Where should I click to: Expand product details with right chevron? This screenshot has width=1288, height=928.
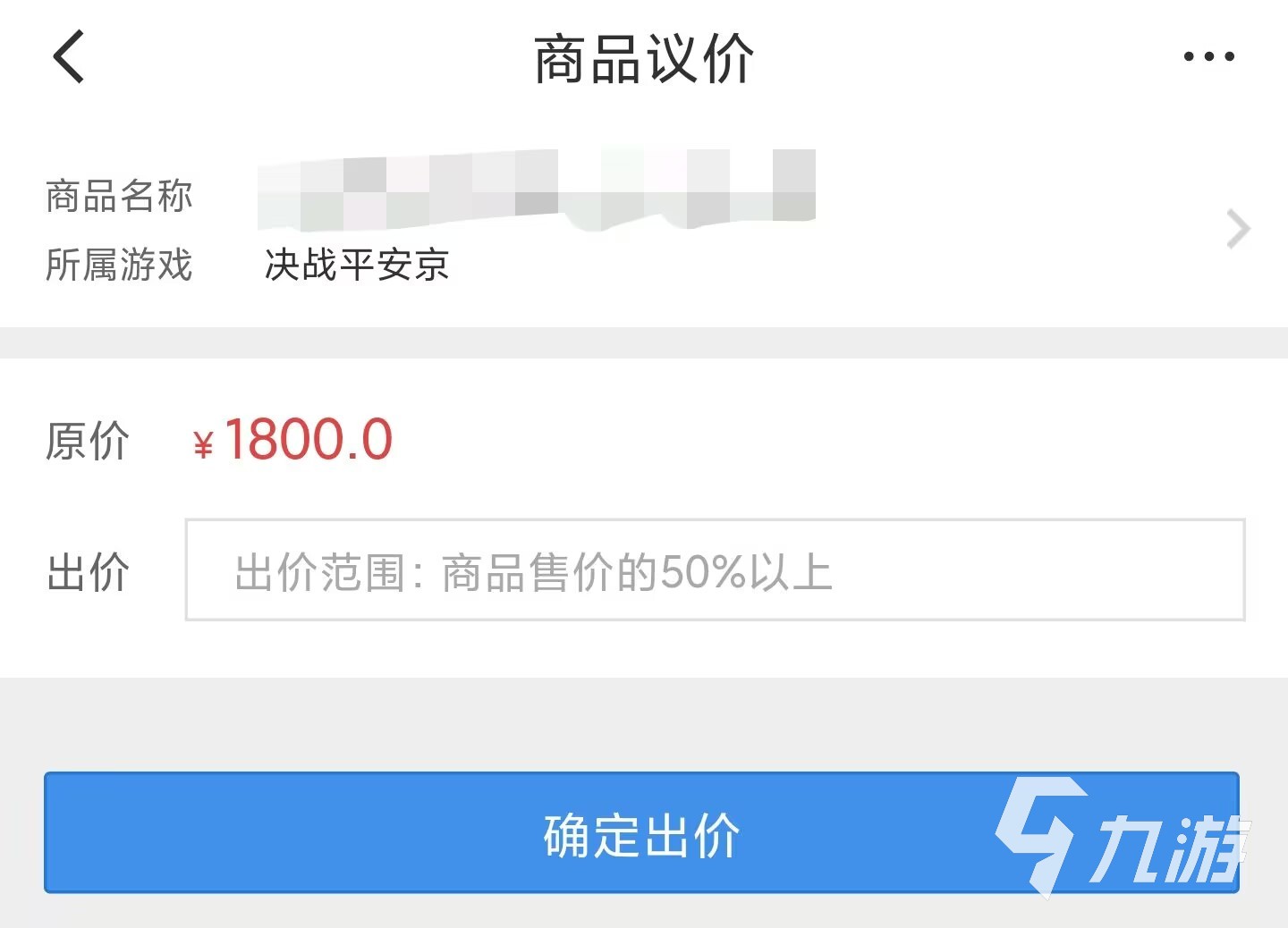(x=1238, y=230)
